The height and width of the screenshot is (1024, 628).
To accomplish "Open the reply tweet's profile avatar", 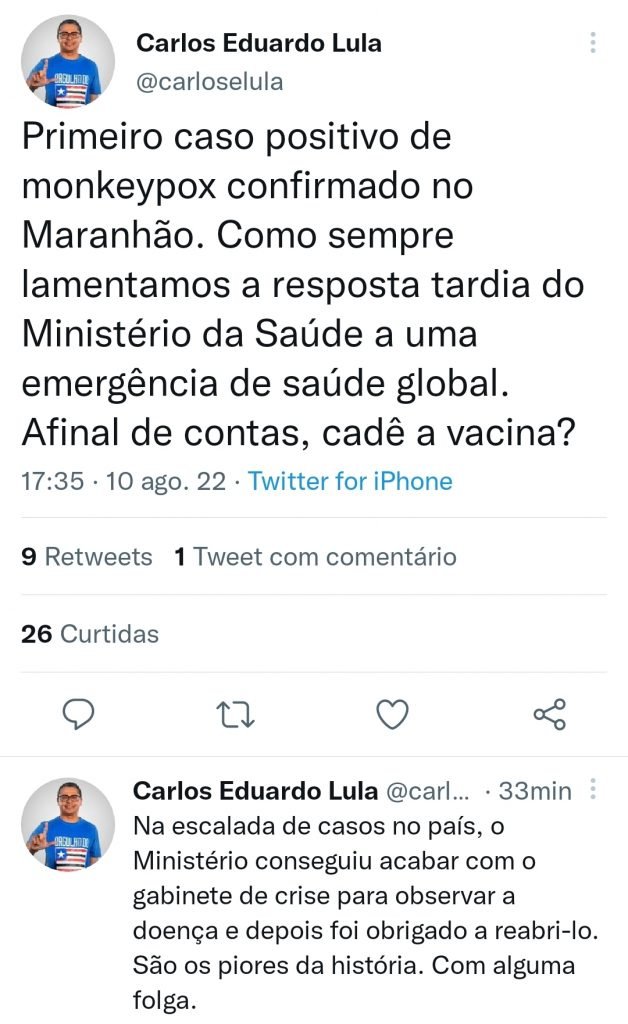I will tap(68, 824).
